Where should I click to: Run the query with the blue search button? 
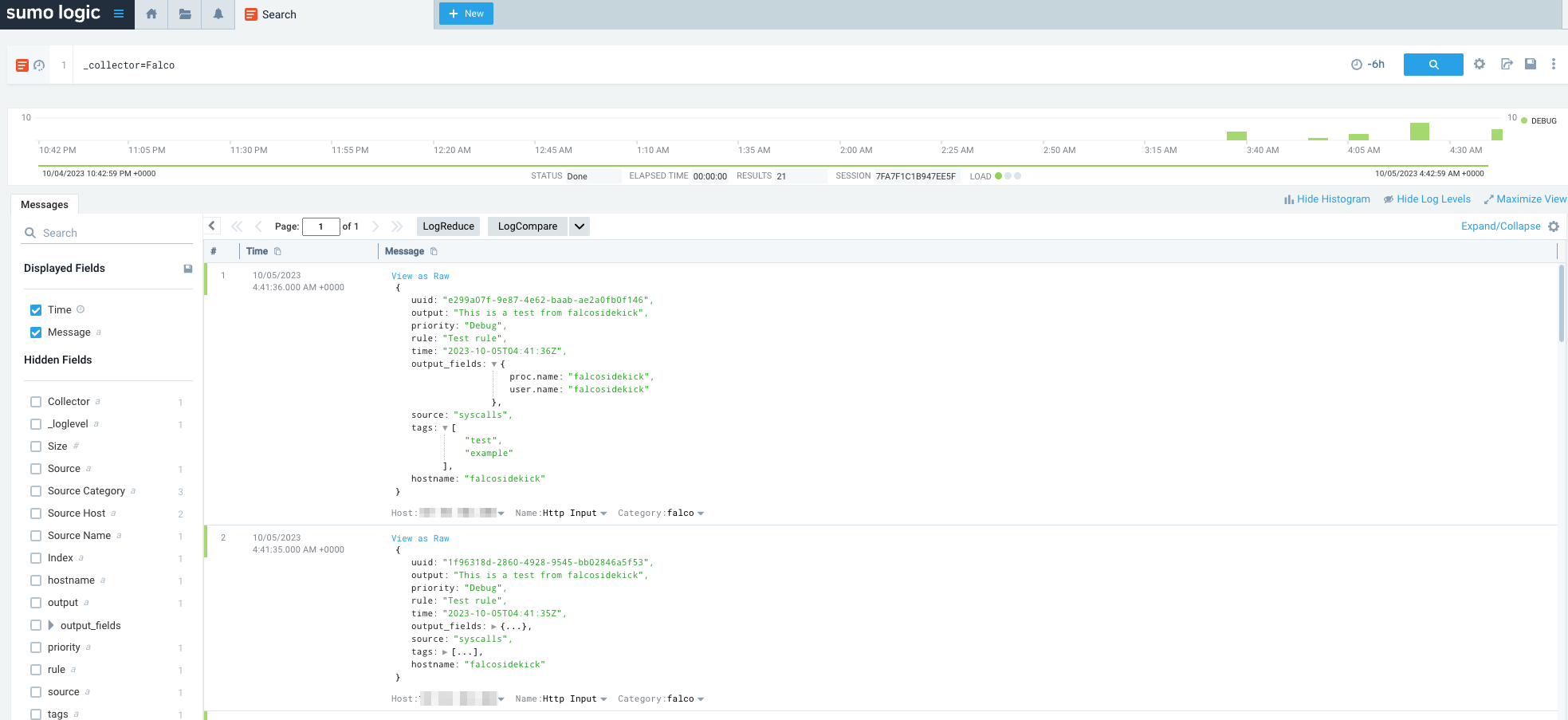(x=1432, y=65)
